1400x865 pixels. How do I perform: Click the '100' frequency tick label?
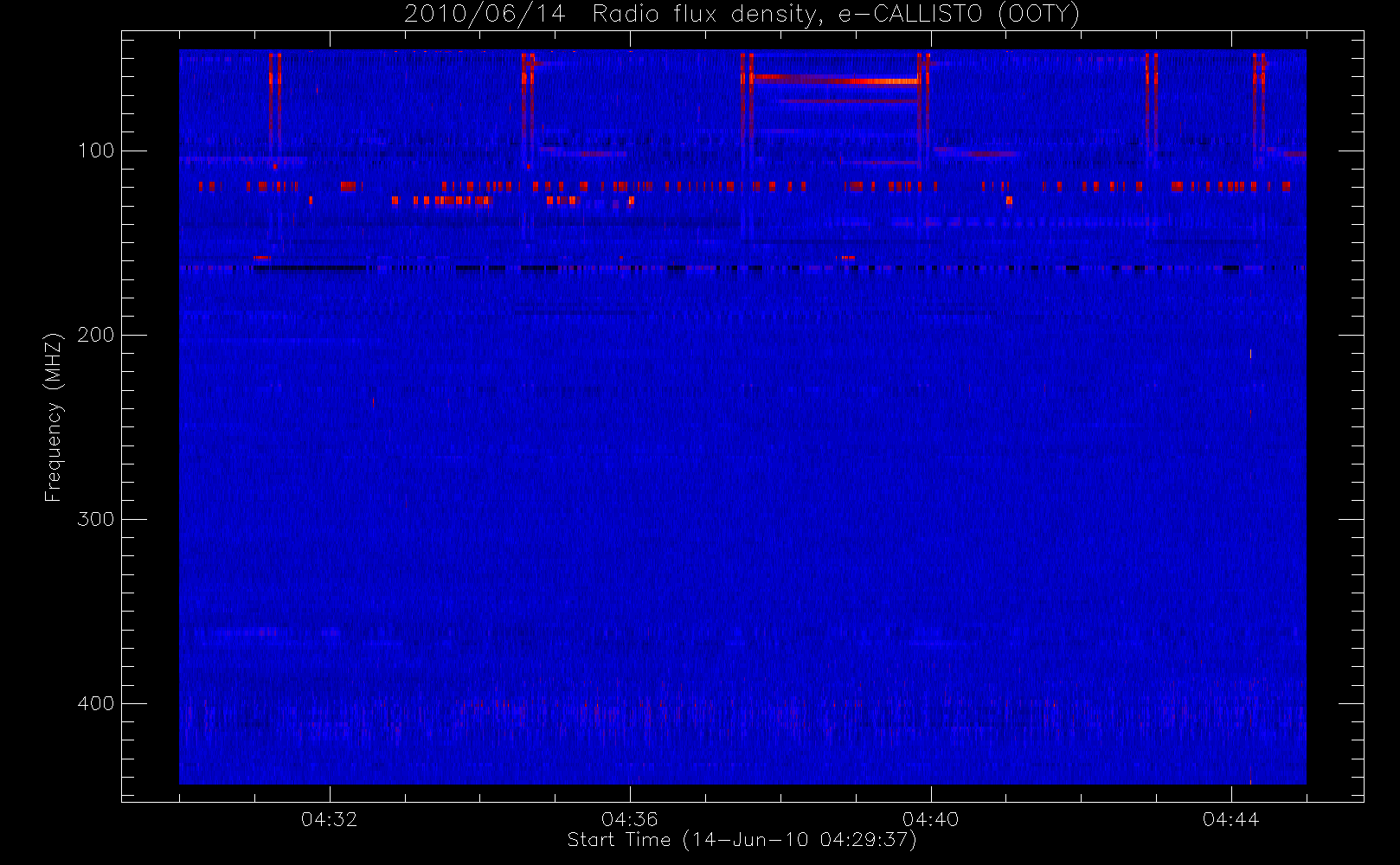[x=96, y=151]
